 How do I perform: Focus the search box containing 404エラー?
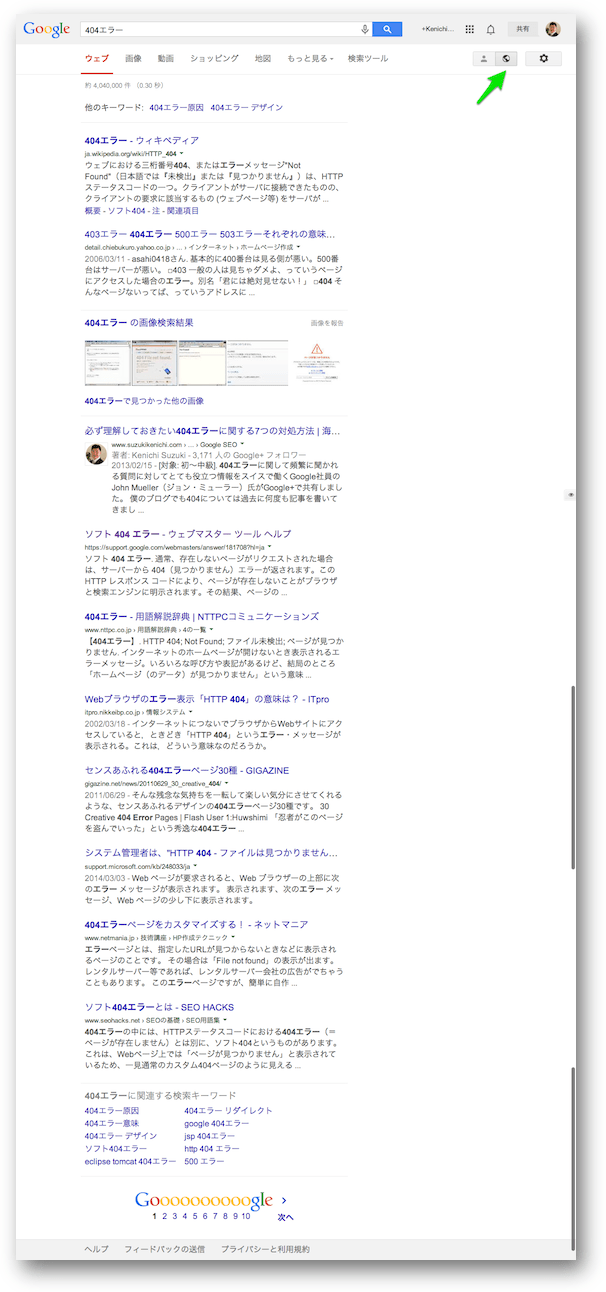[220, 30]
